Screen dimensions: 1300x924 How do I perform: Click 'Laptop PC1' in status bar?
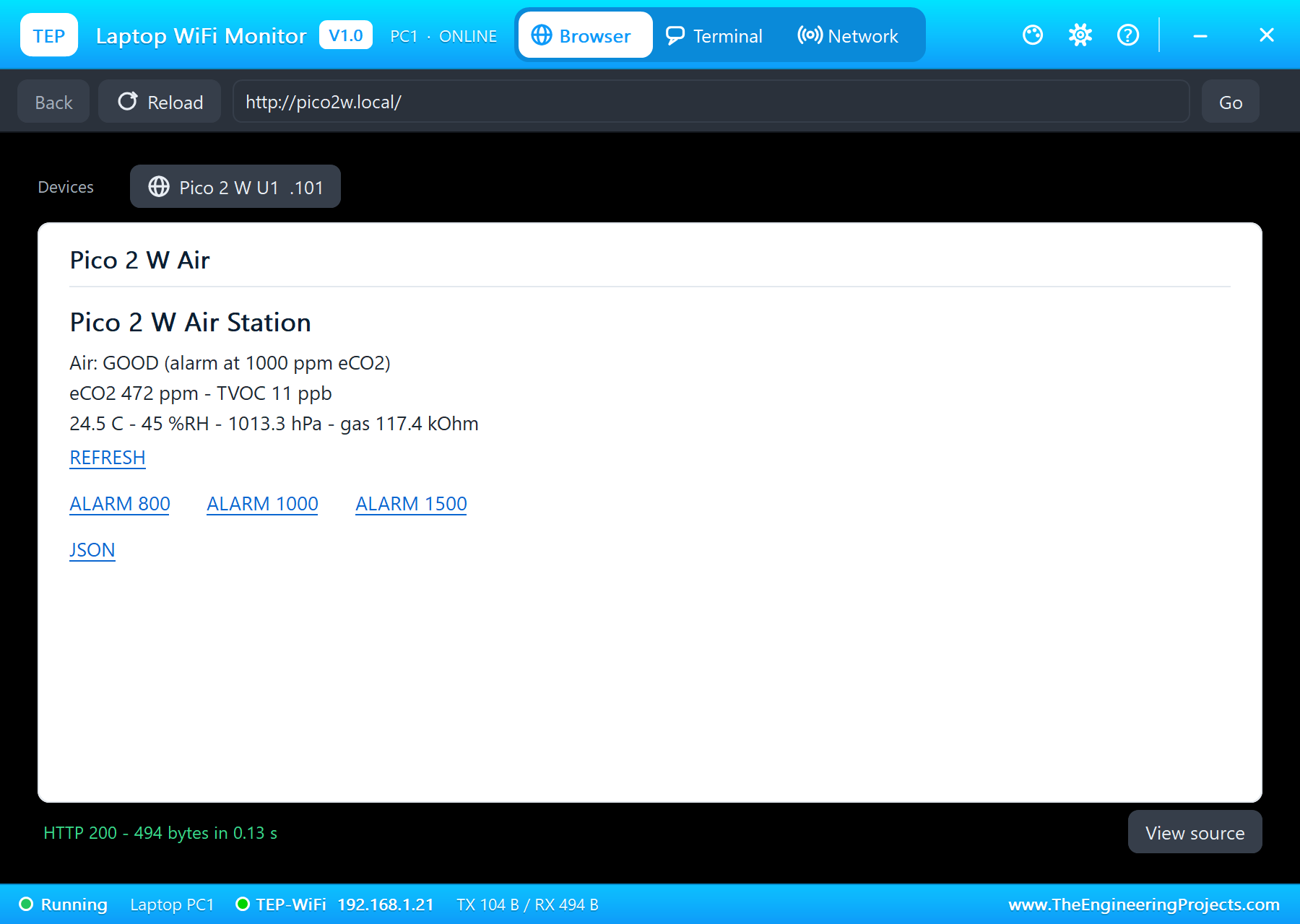[x=172, y=905]
